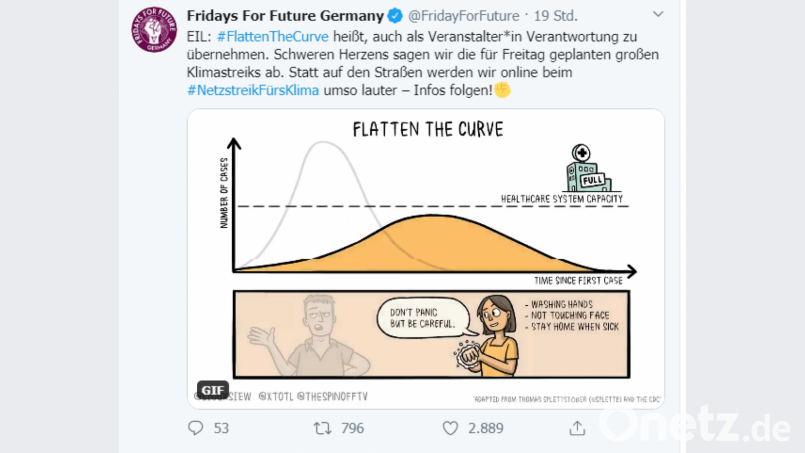Open the Fridays For Future profile avatar
Image resolution: width=805 pixels, height=453 pixels.
(154, 30)
